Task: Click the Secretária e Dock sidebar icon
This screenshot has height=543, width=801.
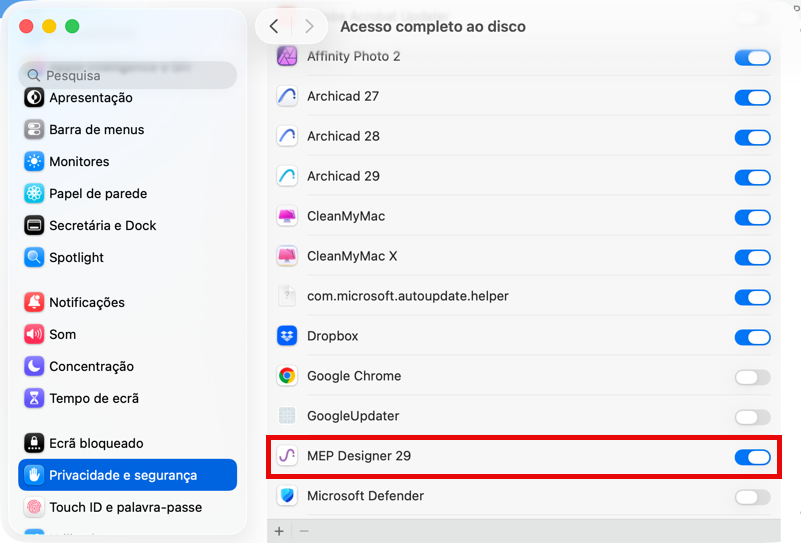Action: tap(34, 225)
